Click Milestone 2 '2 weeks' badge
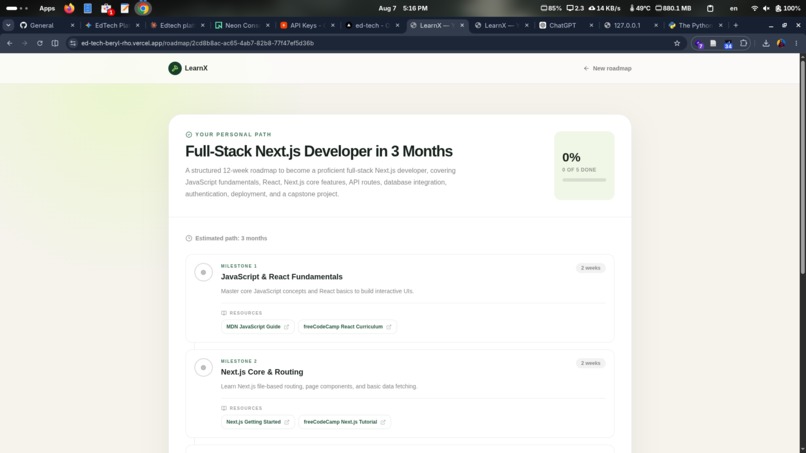This screenshot has width=806, height=453. tap(590, 363)
